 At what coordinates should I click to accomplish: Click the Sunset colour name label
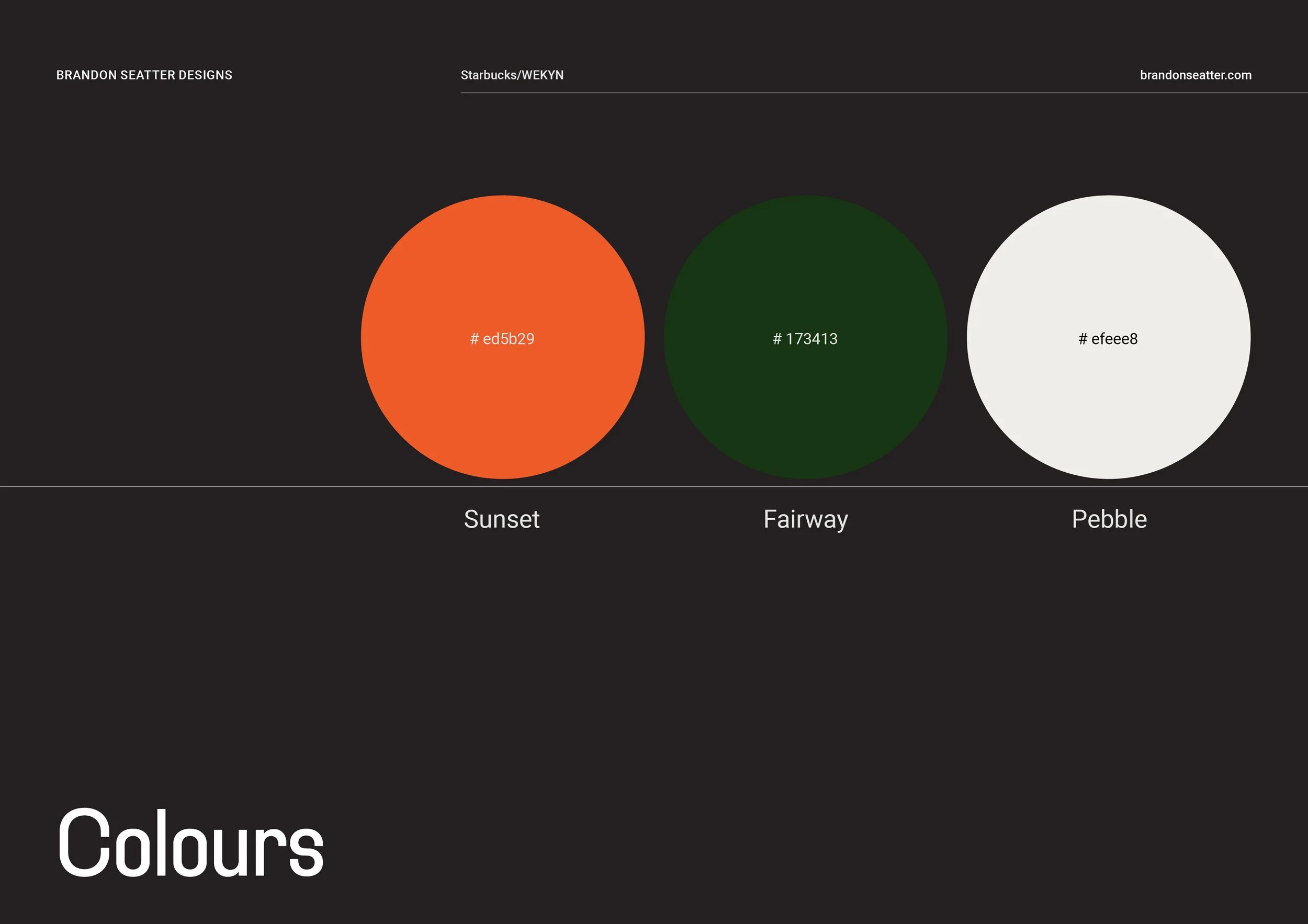501,519
